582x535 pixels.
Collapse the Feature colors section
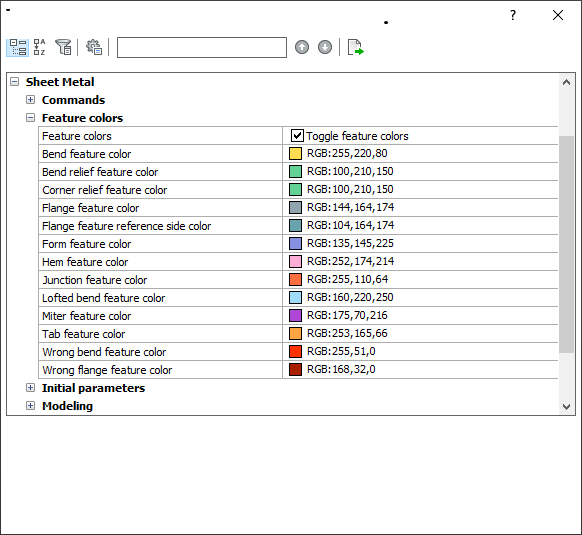point(30,118)
